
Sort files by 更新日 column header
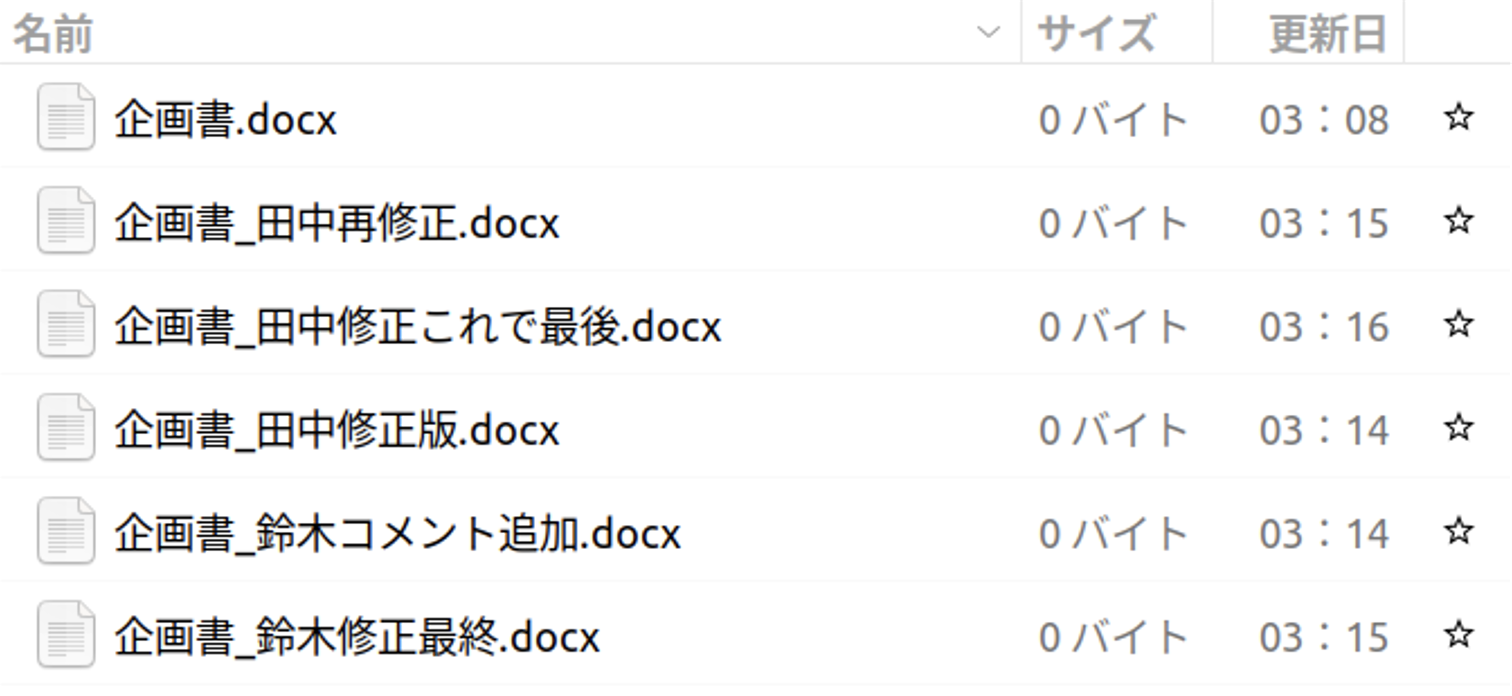[x=1327, y=34]
